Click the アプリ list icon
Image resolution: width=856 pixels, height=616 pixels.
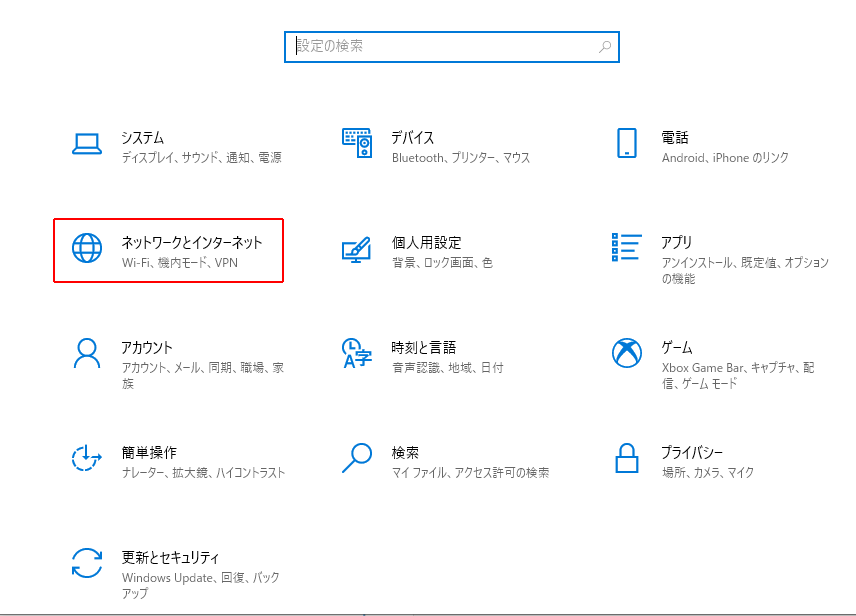[627, 249]
